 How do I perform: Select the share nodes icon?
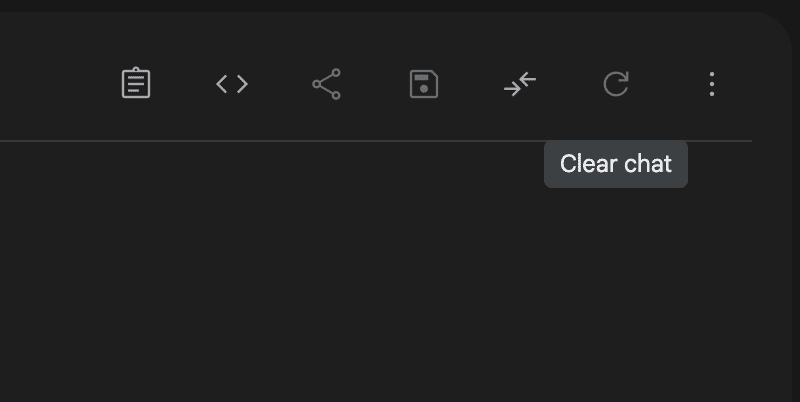tap(327, 84)
